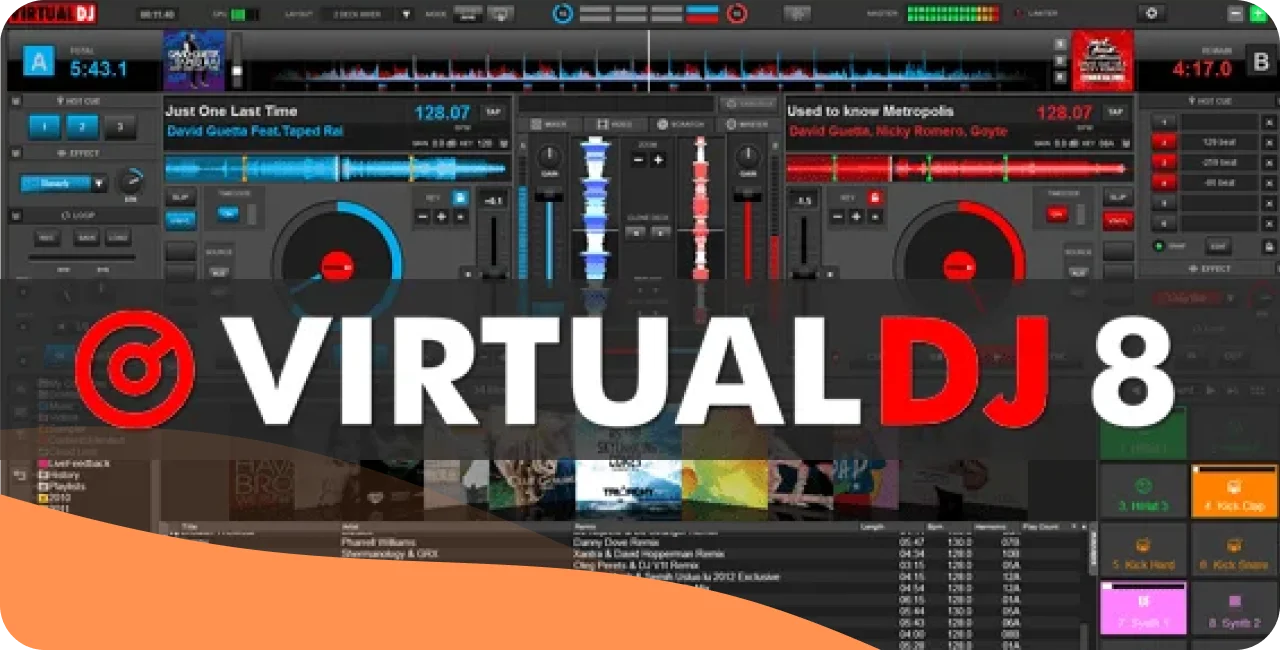Click the deck A effect knob

tap(130, 182)
